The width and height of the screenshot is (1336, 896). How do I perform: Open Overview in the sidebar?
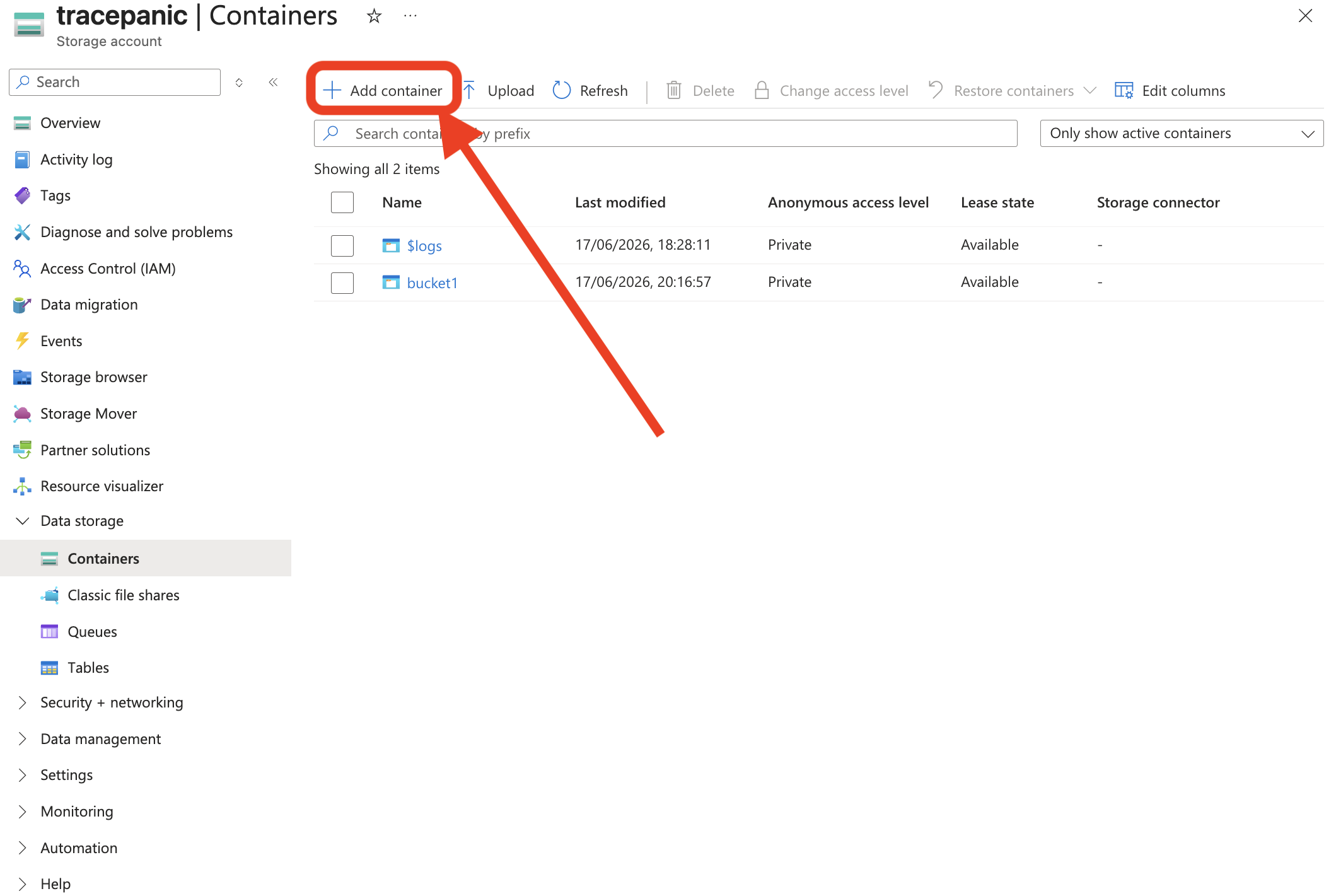70,123
